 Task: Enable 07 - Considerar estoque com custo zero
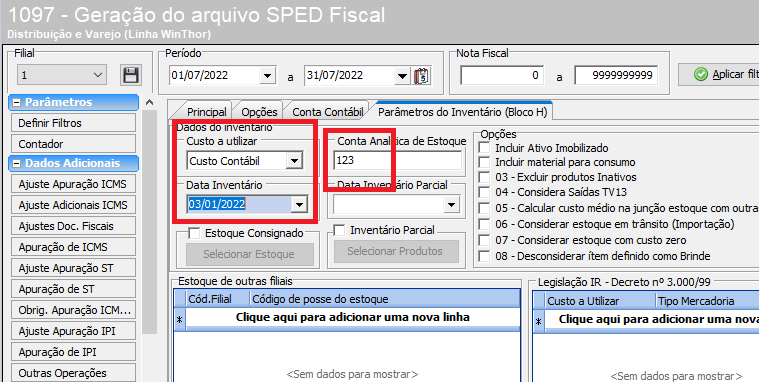tap(484, 240)
